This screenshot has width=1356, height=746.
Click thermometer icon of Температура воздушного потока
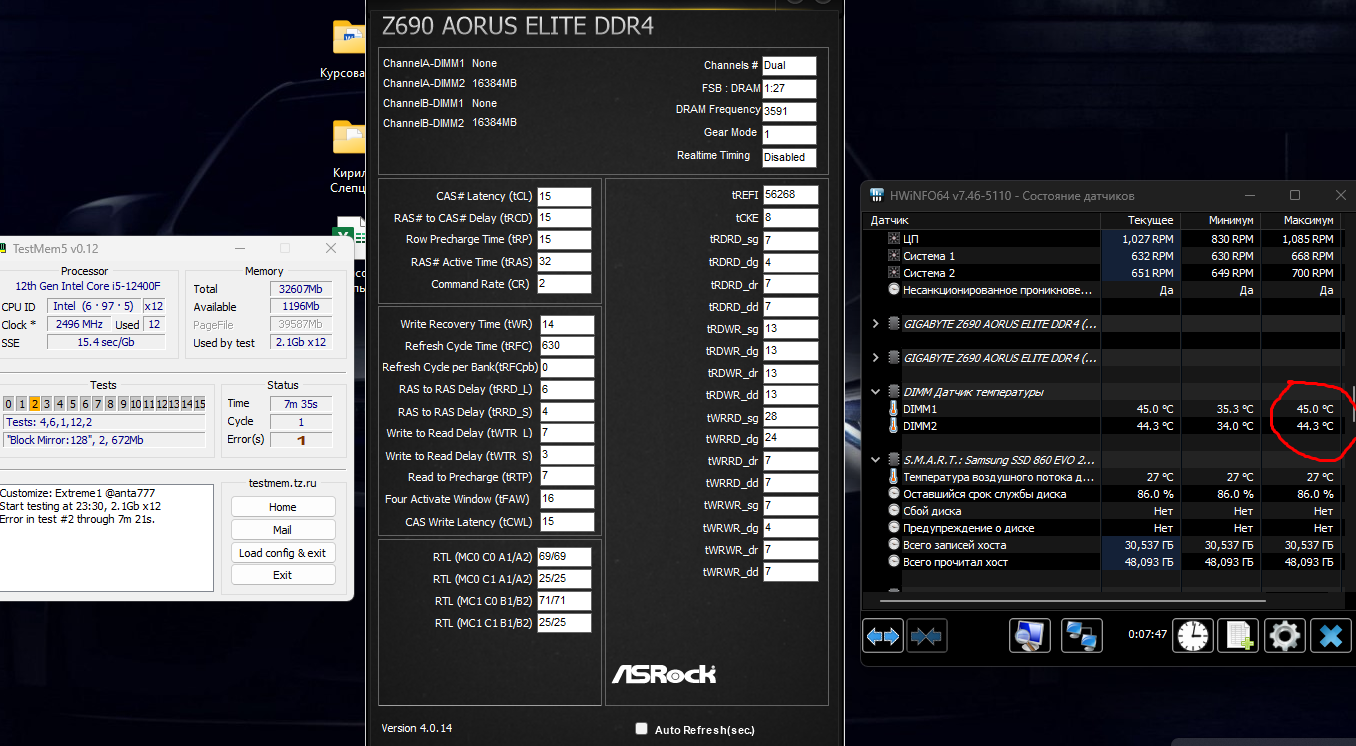[894, 477]
